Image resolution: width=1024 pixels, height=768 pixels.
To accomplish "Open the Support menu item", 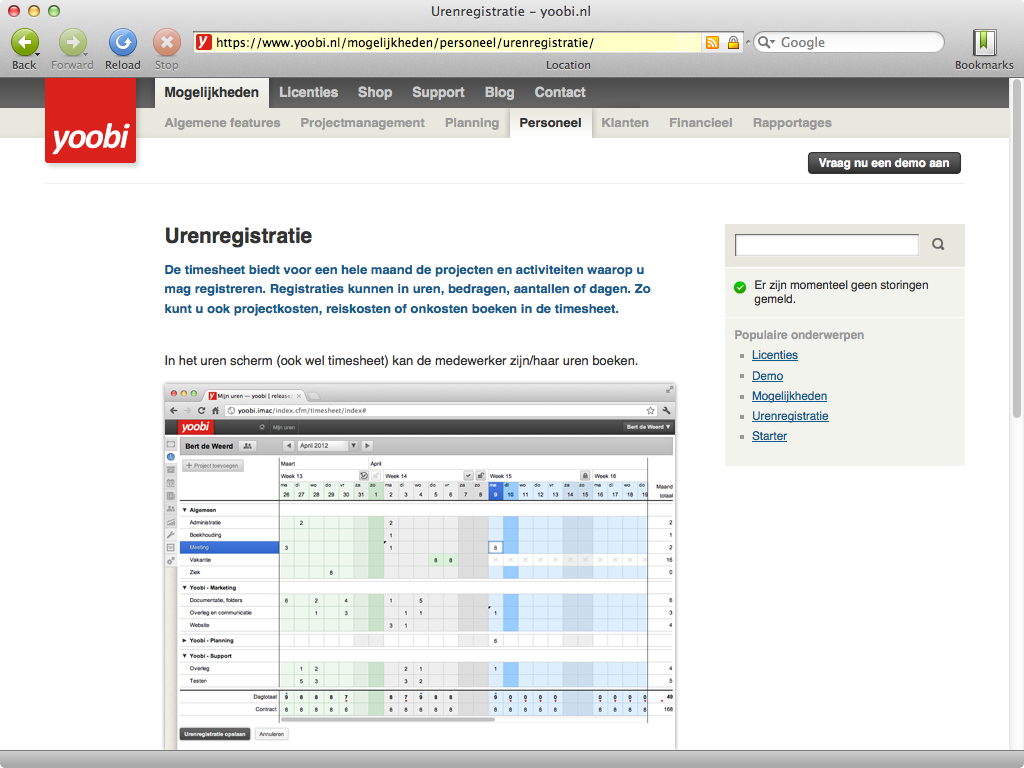I will click(438, 93).
